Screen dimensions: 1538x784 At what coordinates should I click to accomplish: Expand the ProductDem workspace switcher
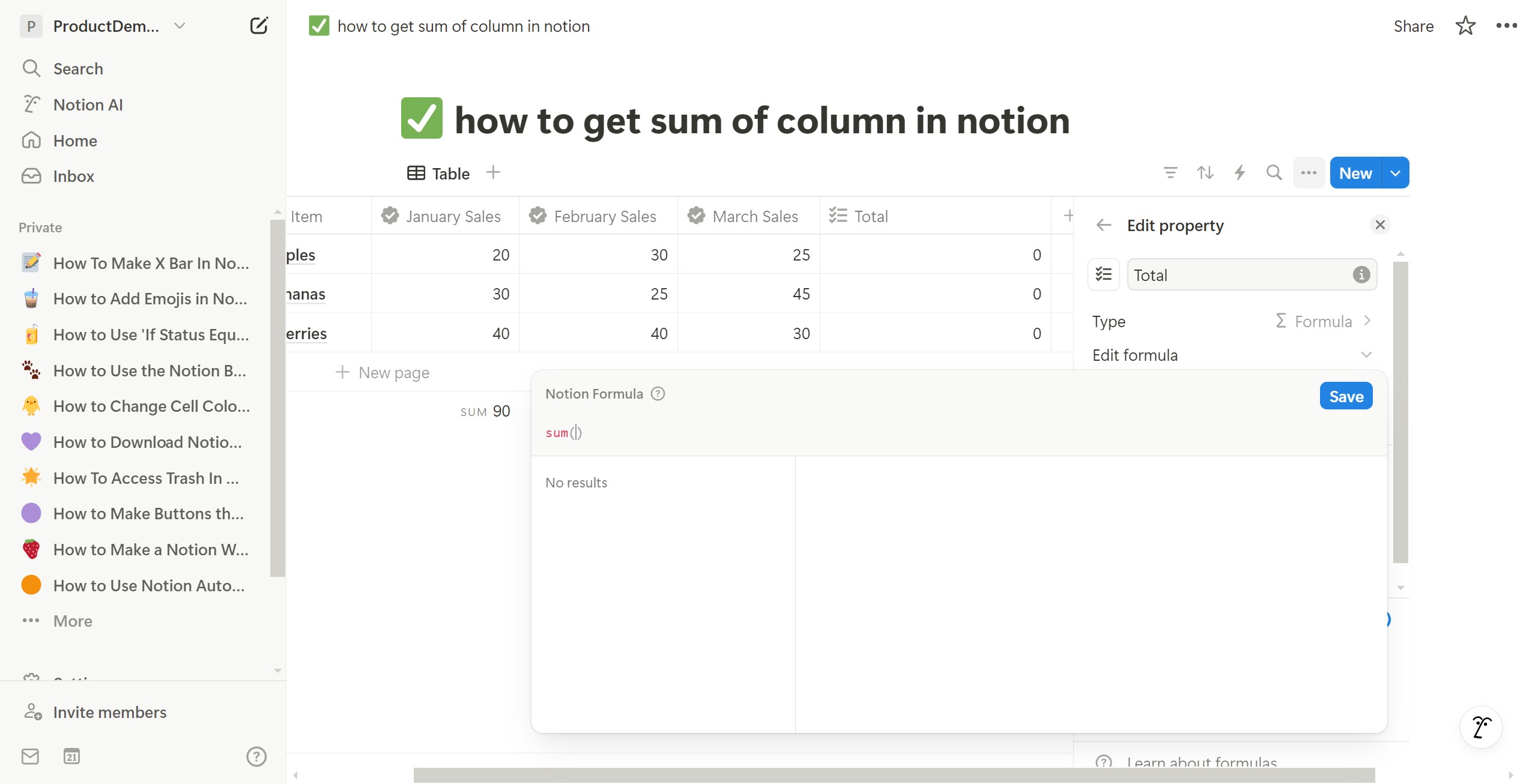179,26
